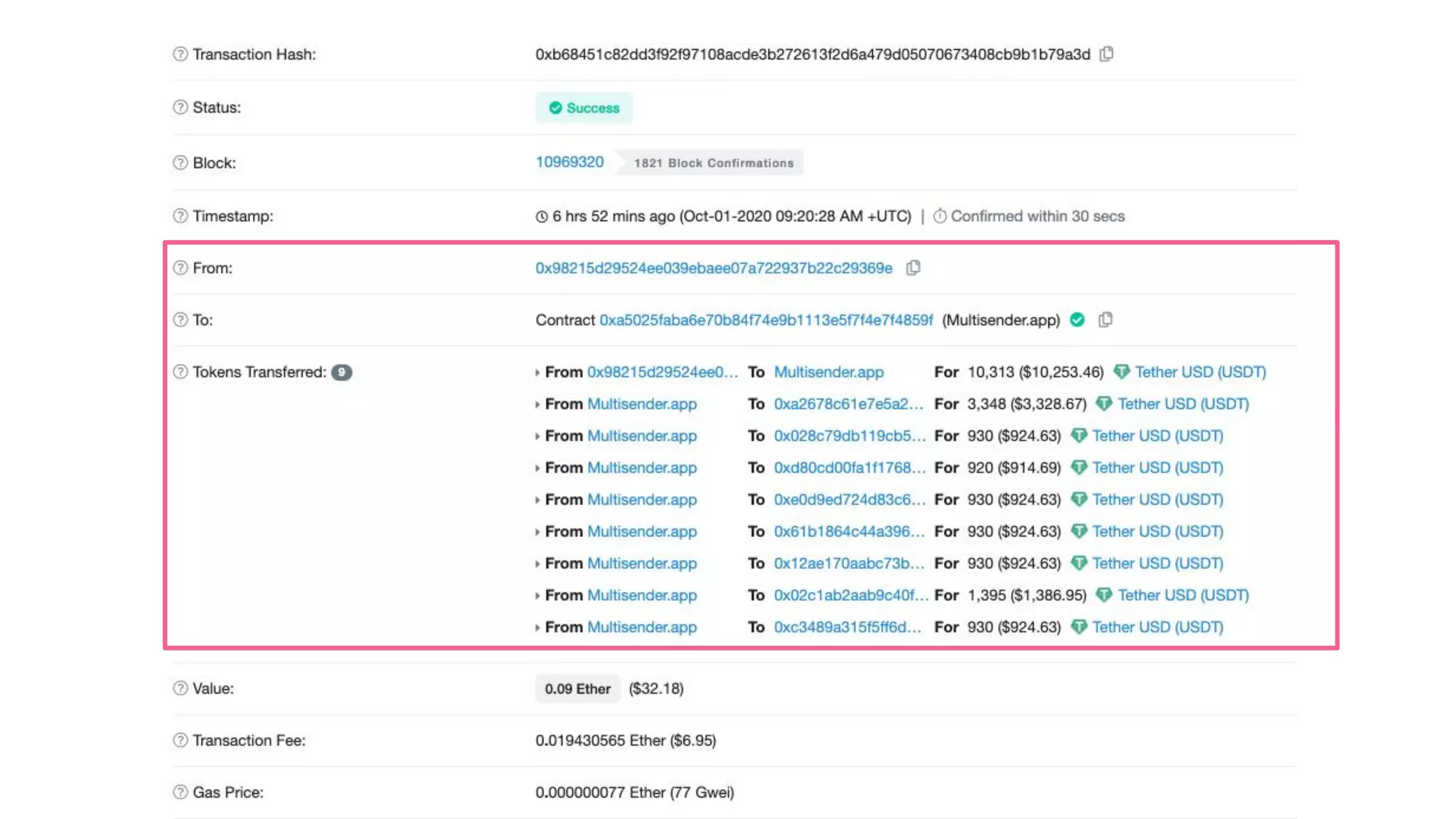Viewport: 1456px width, 819px height.
Task: Open sender address 0x98215d29524ee039 link
Action: [714, 268]
